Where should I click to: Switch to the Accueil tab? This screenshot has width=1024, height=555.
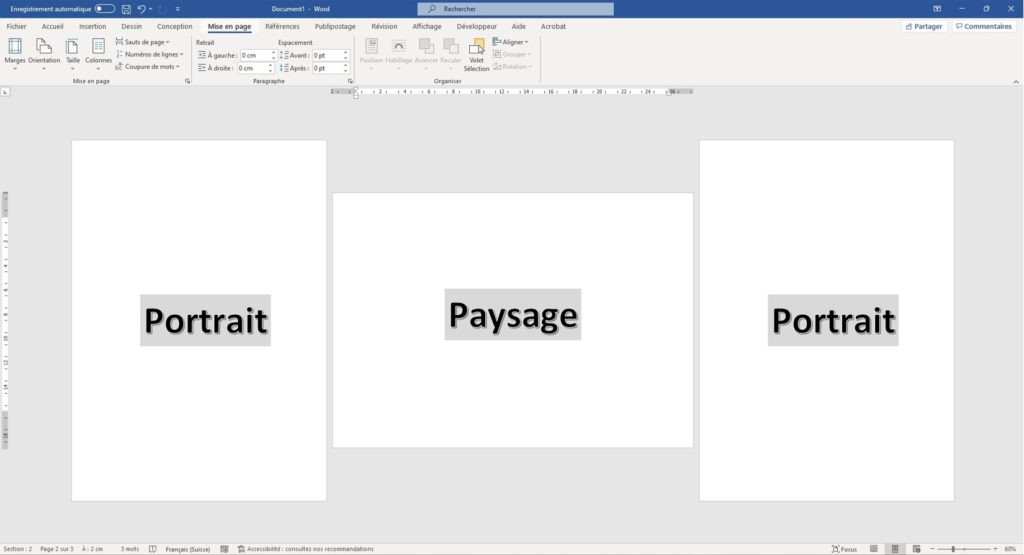tap(52, 27)
